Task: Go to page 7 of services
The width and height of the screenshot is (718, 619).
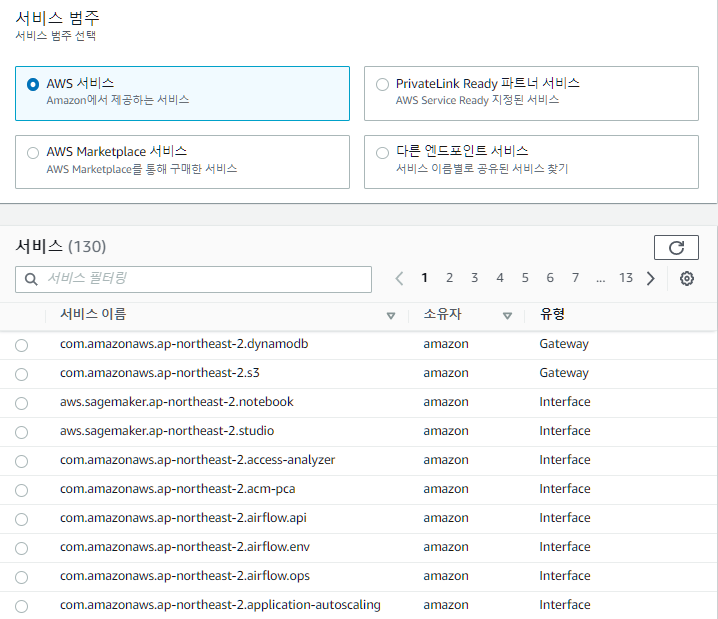Action: point(575,278)
